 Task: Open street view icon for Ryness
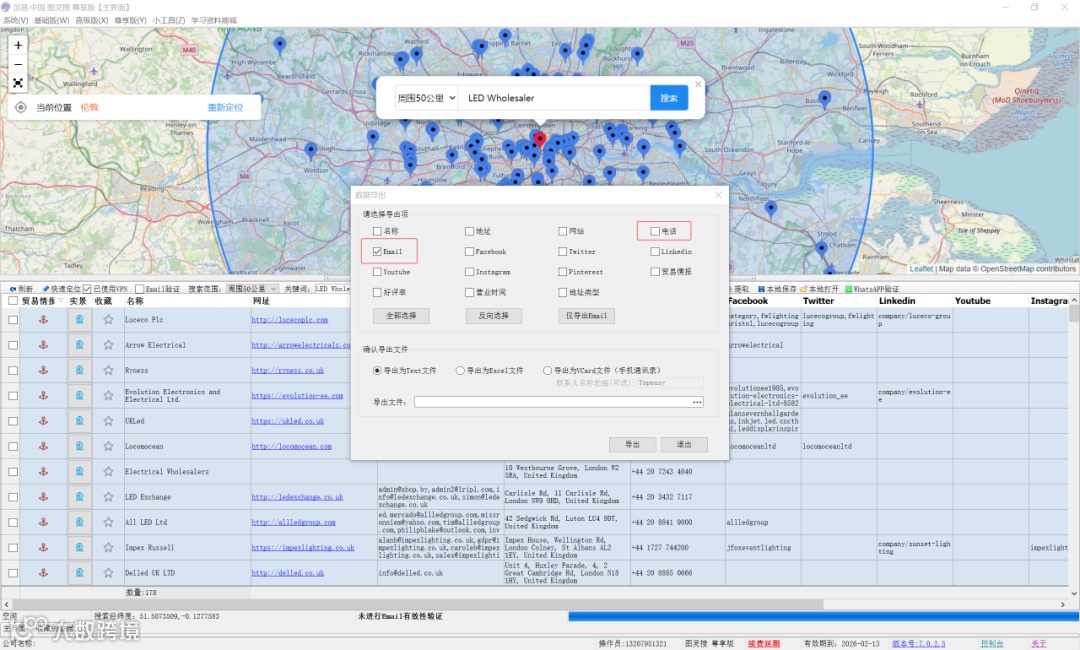(79, 370)
